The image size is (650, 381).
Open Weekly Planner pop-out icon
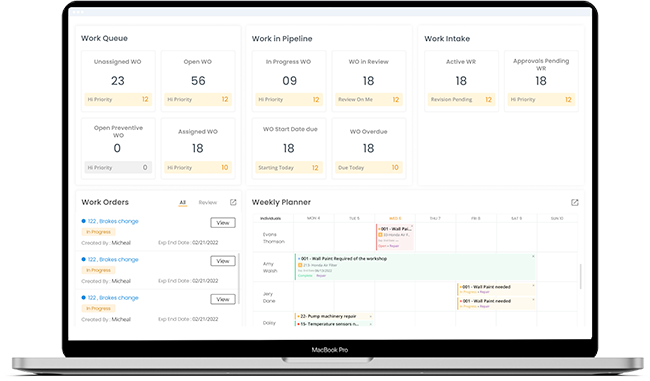[x=575, y=202]
